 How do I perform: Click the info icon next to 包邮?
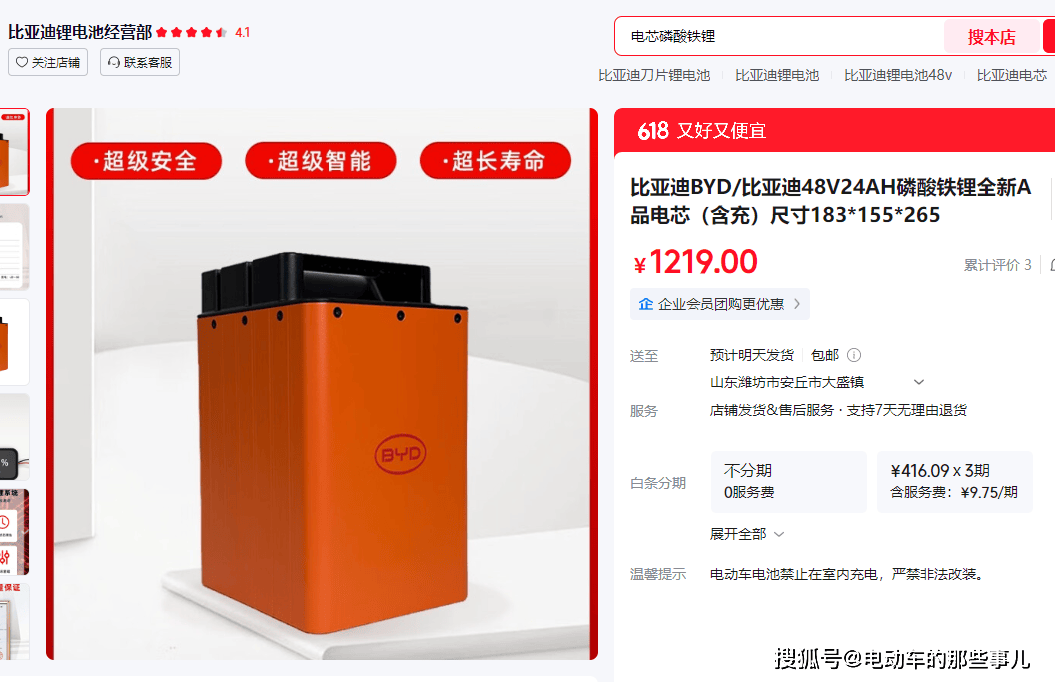point(854,355)
